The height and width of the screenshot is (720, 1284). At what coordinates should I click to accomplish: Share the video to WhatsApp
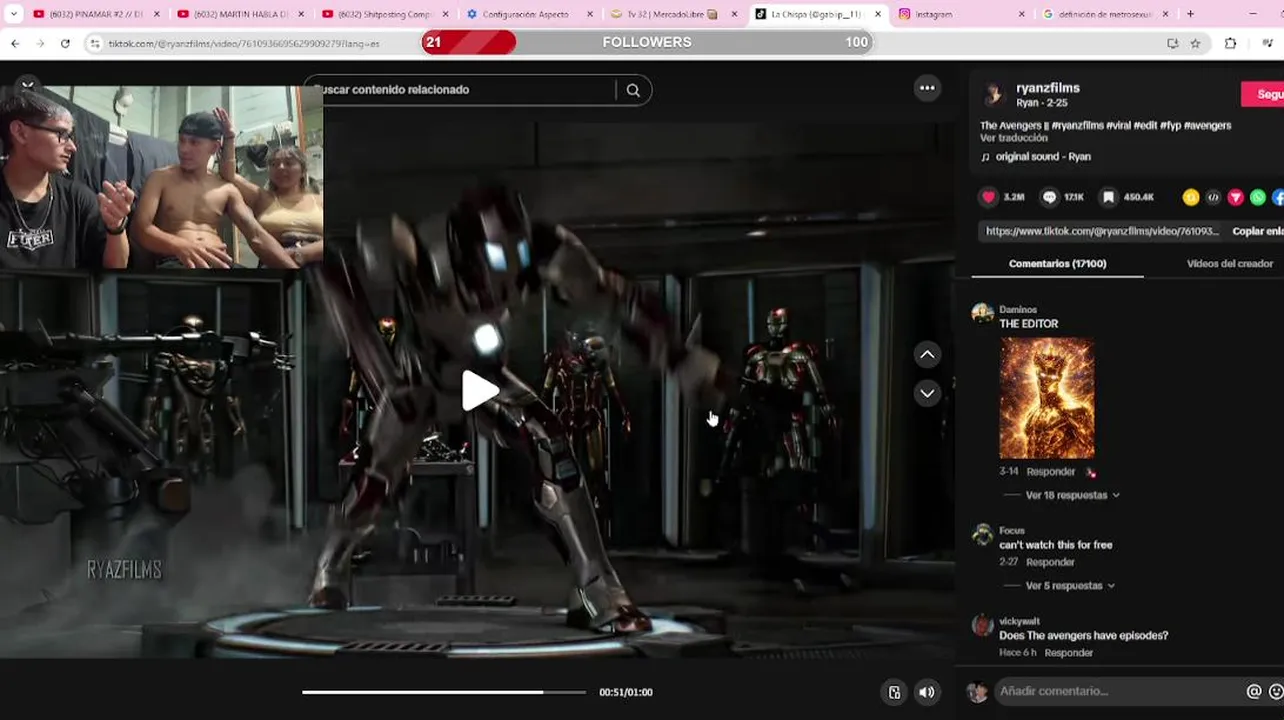(1258, 197)
